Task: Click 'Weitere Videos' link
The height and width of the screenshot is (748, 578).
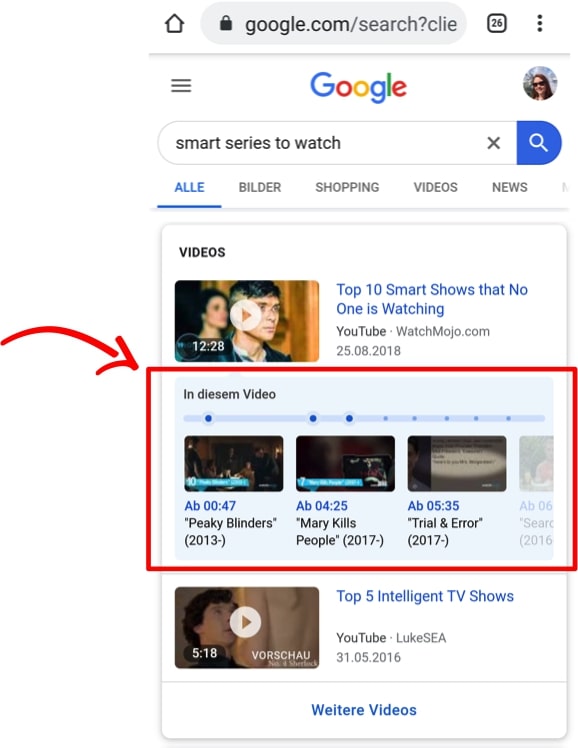Action: coord(364,710)
